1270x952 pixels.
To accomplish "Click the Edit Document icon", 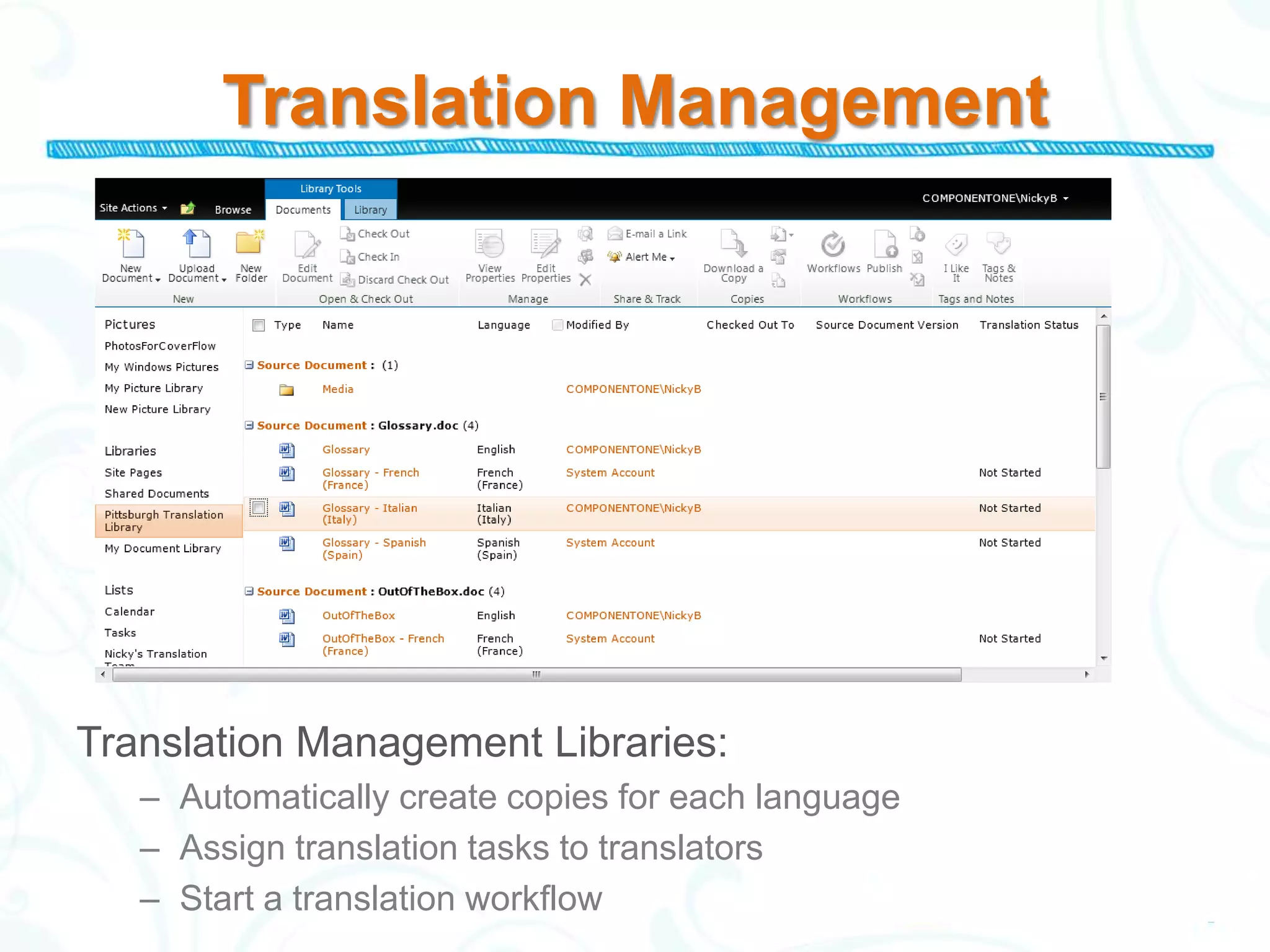I will [x=308, y=245].
